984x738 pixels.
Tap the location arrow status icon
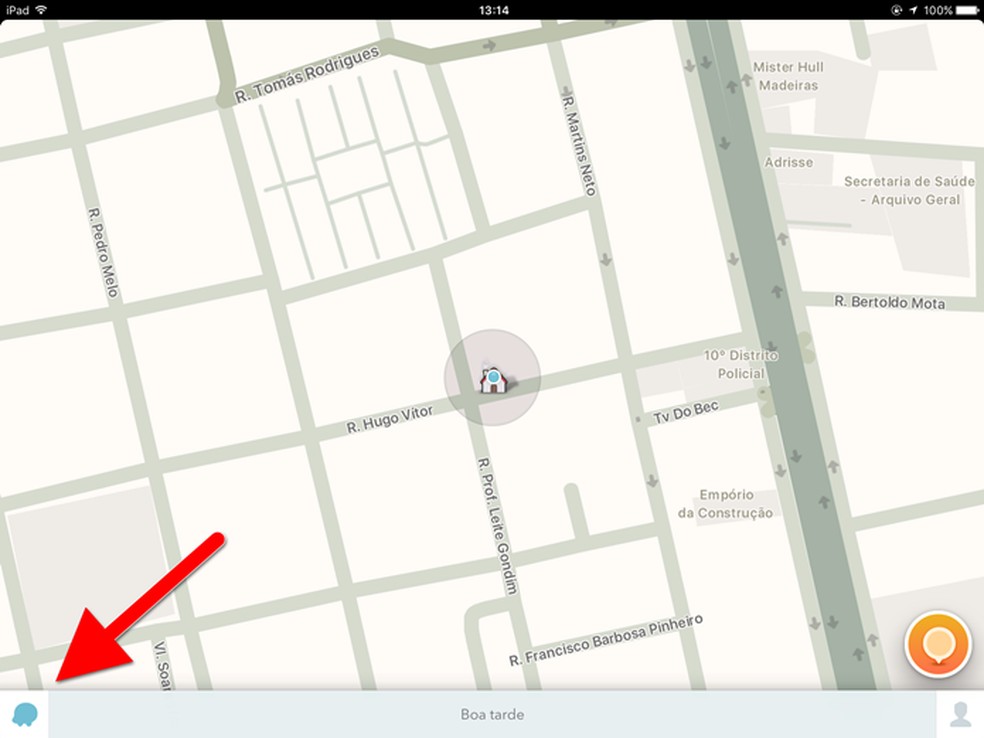point(913,10)
